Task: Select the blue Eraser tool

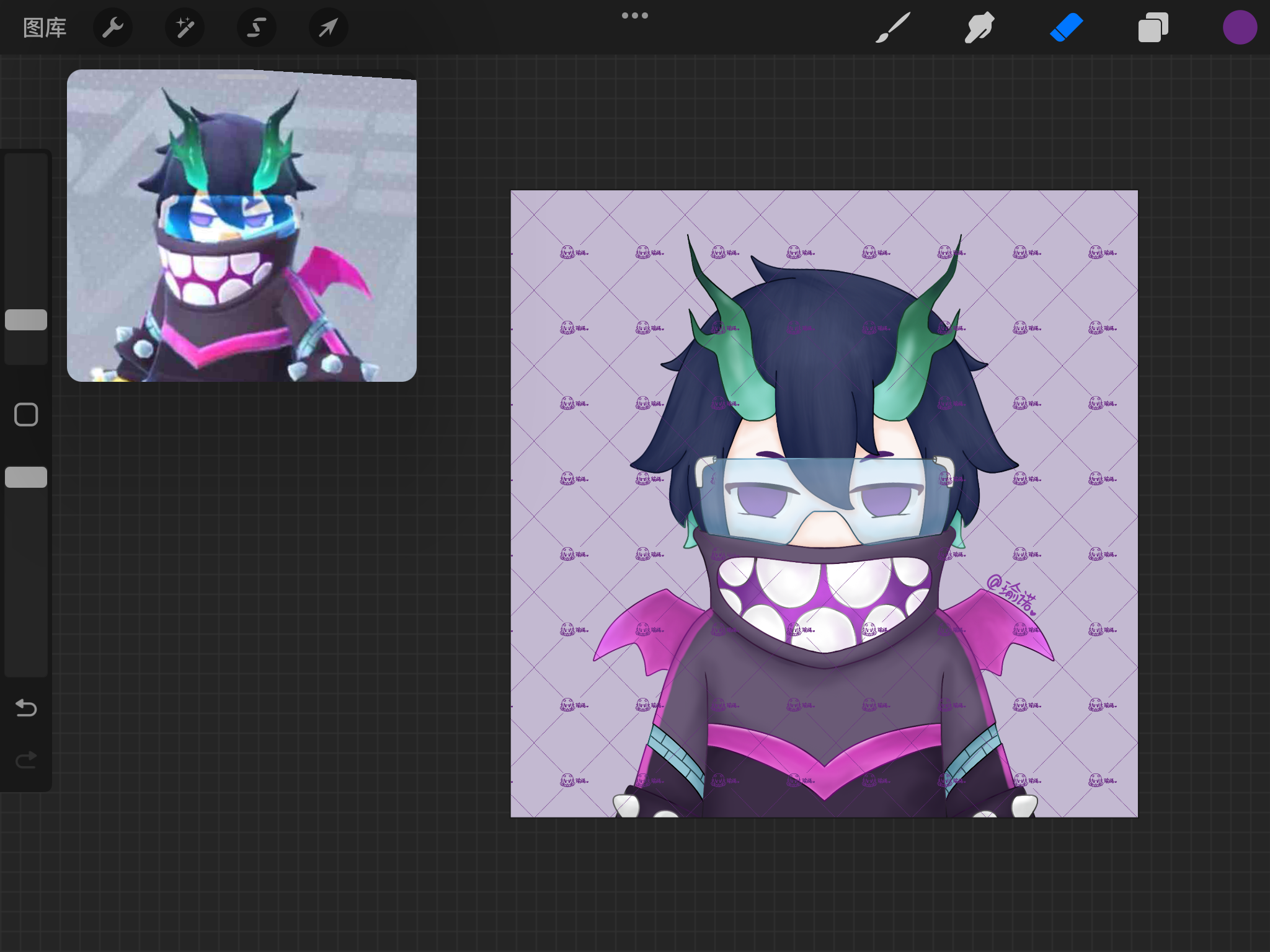Action: point(1067,28)
